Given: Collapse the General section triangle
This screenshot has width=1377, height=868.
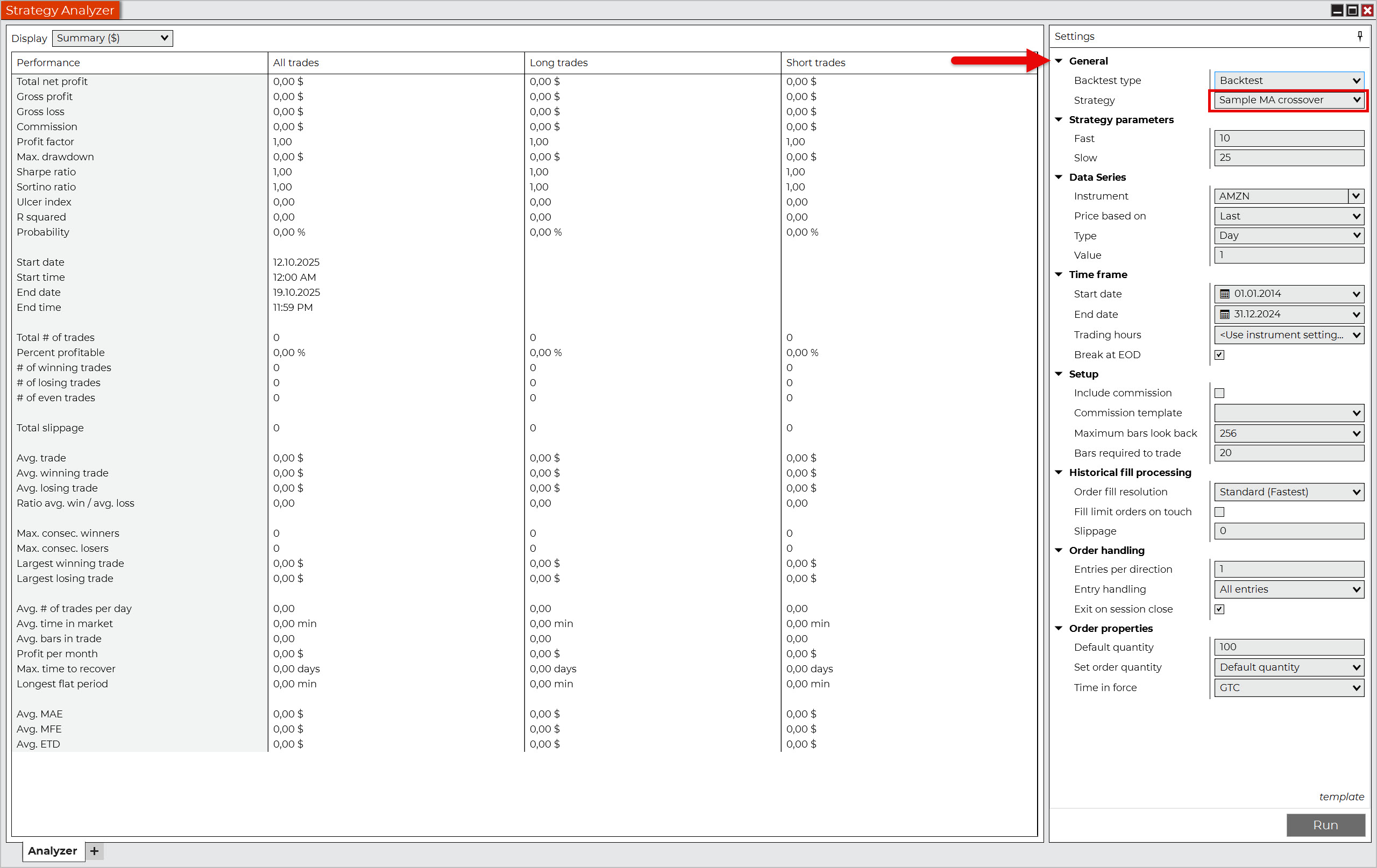Looking at the screenshot, I should [1059, 61].
